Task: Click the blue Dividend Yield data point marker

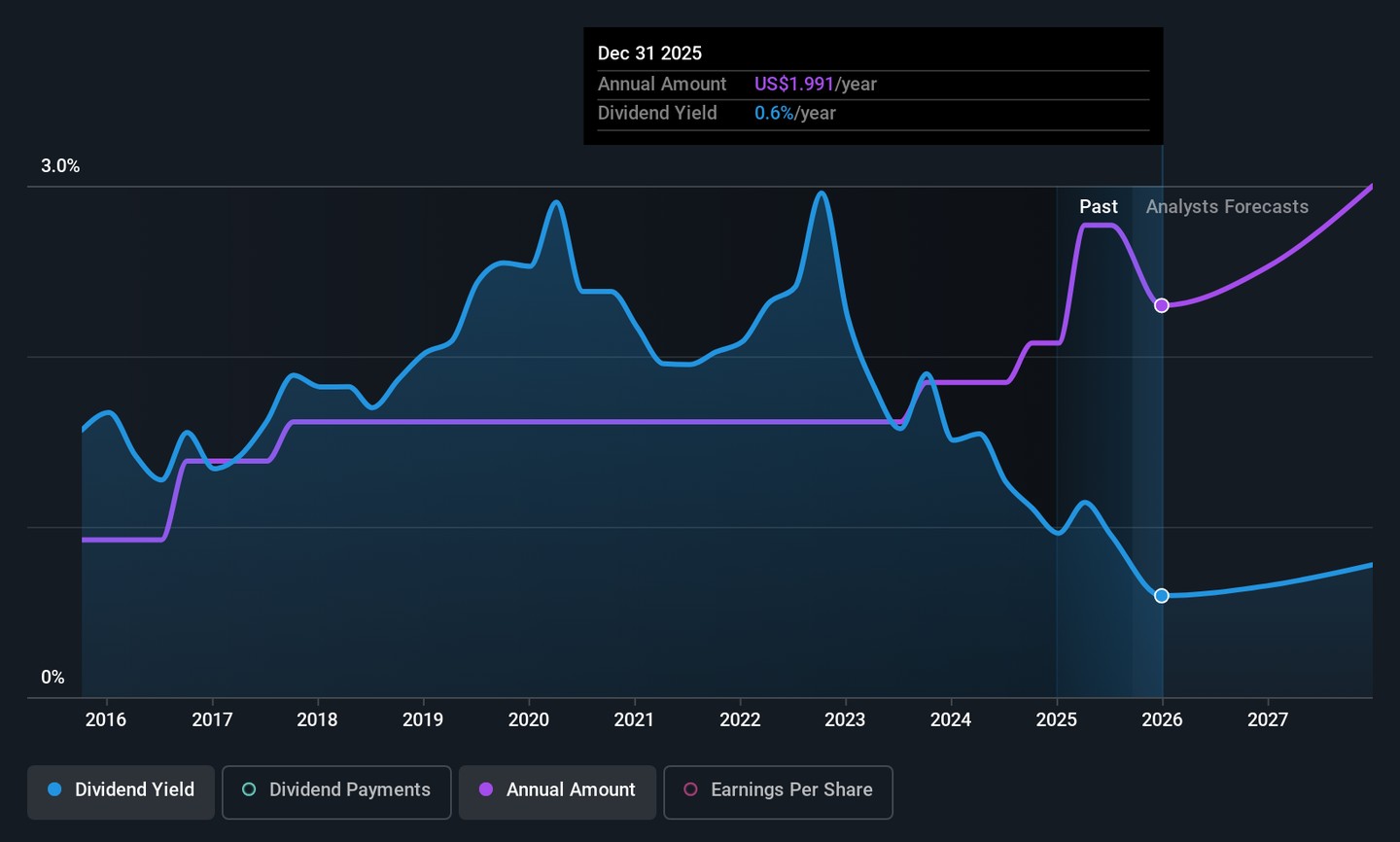Action: pos(1161,595)
